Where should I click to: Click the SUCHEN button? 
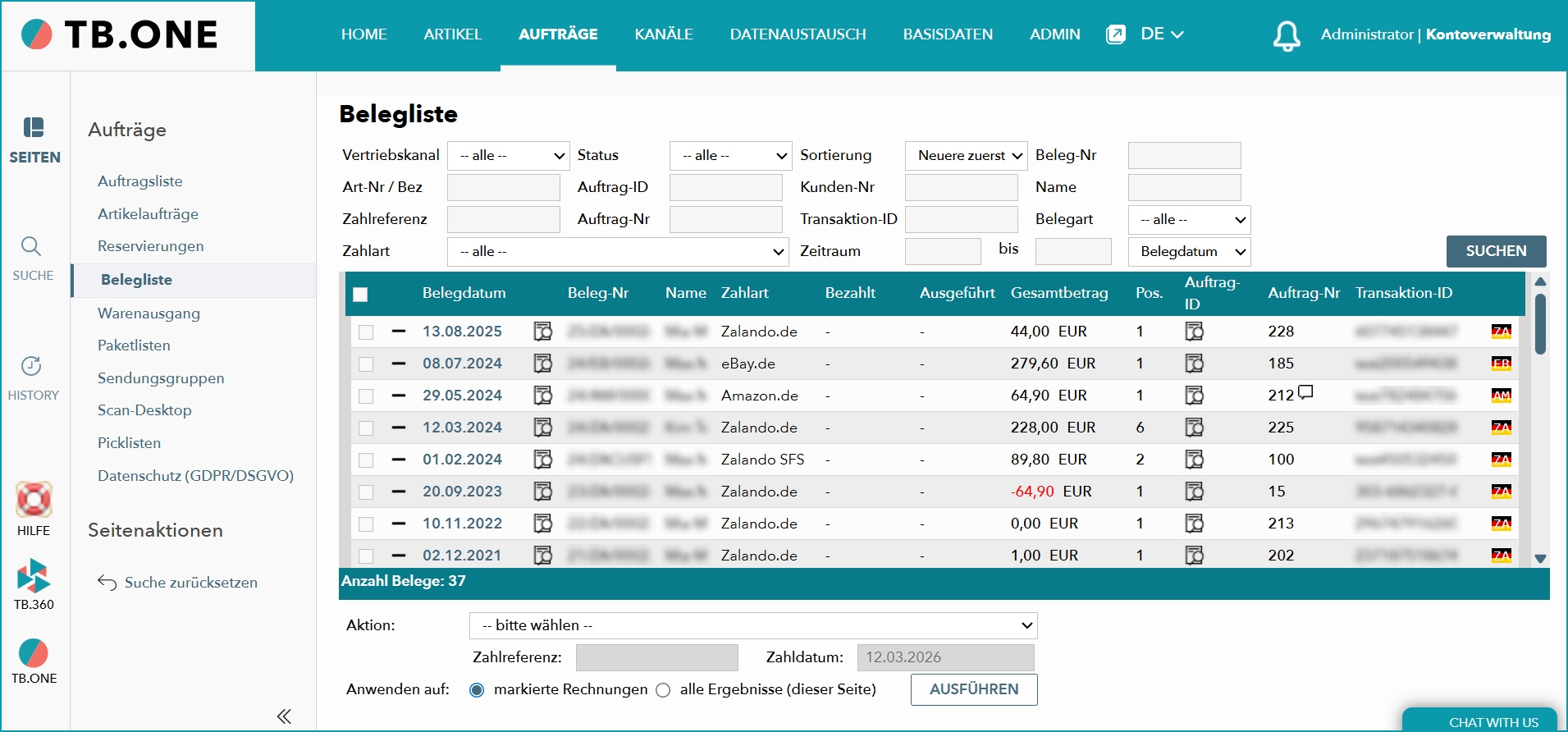[1496, 251]
